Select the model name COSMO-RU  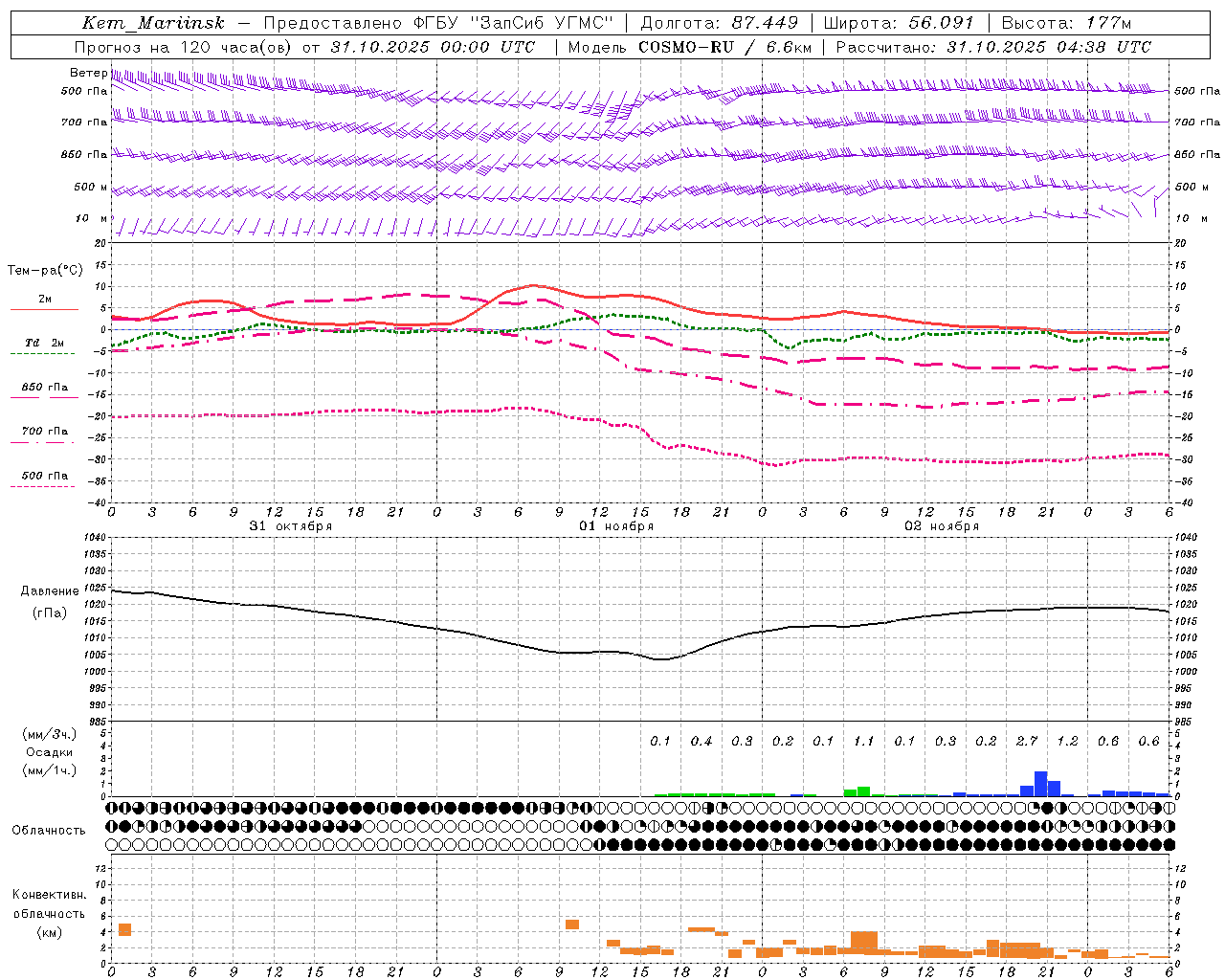685,47
